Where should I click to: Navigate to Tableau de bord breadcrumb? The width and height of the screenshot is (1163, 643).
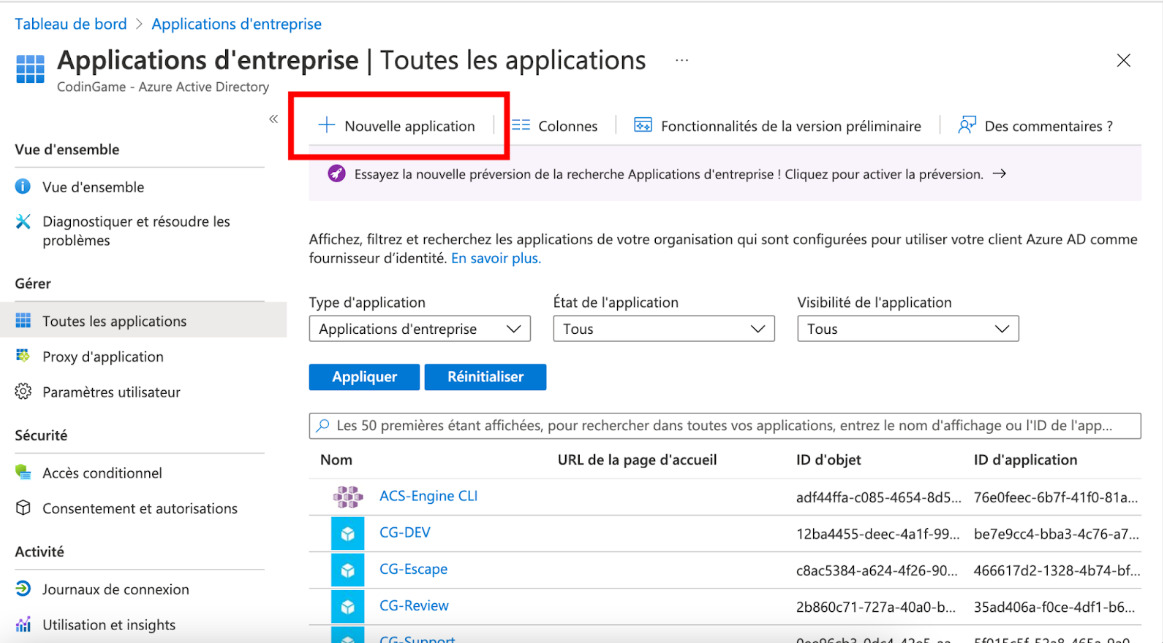coord(70,23)
